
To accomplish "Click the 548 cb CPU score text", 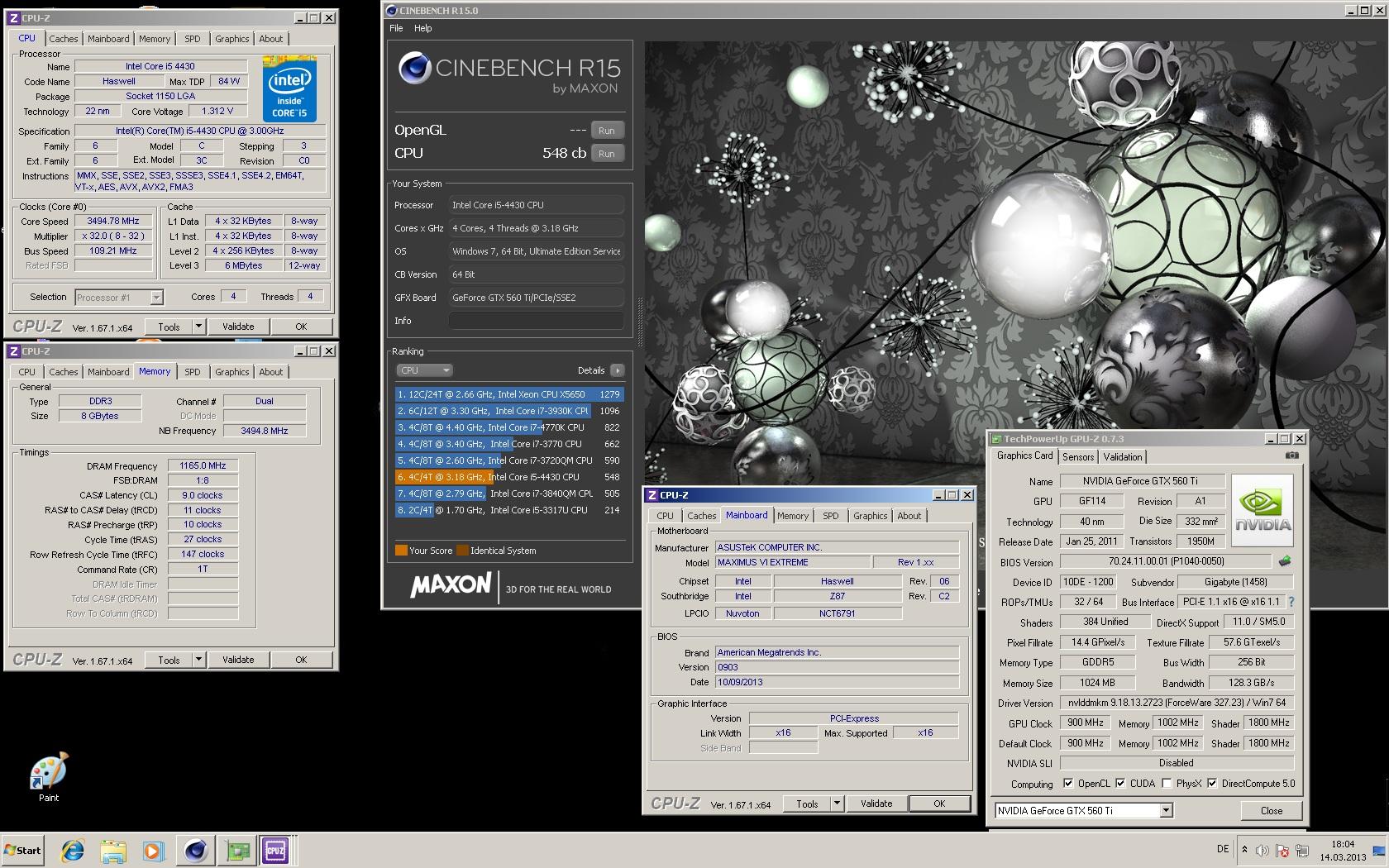I will pos(564,153).
